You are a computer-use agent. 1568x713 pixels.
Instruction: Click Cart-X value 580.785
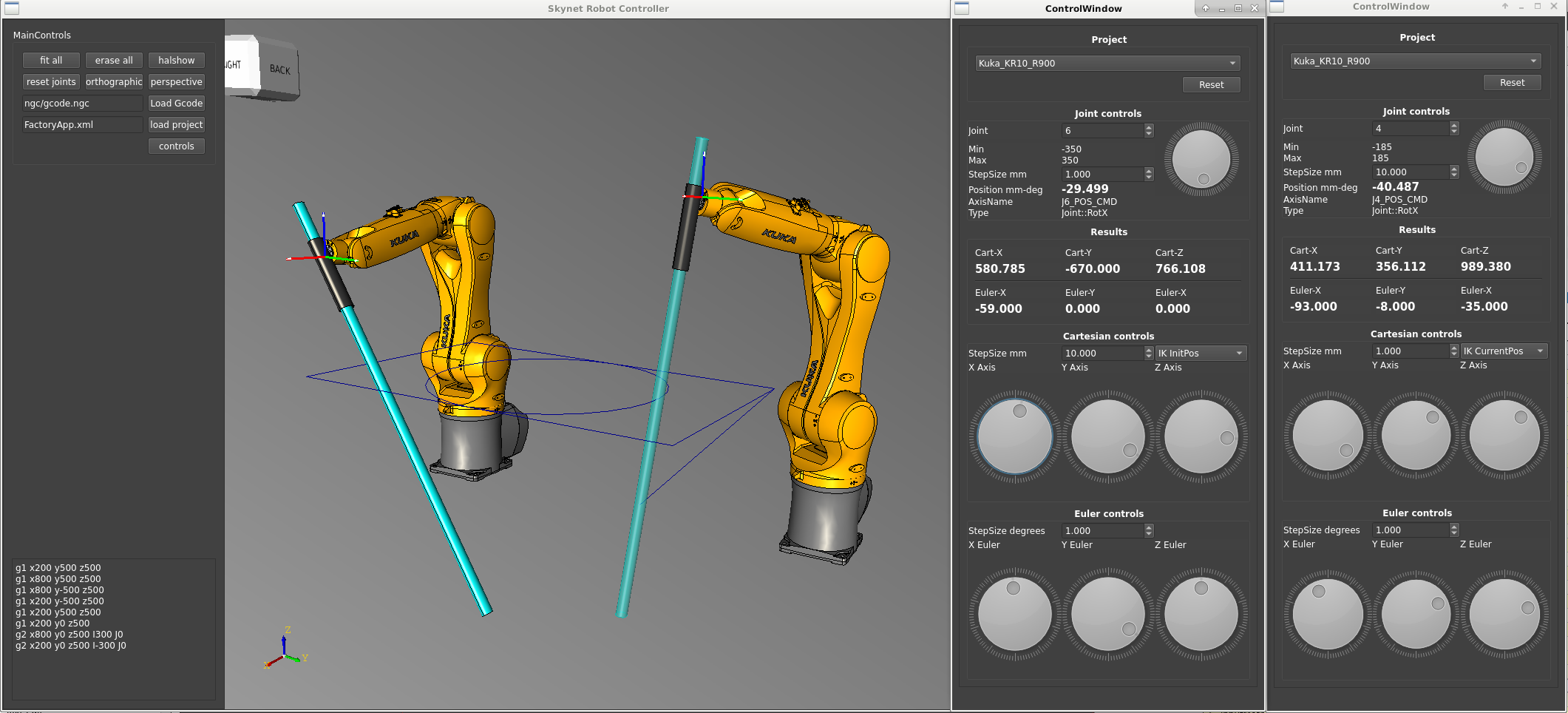(999, 269)
